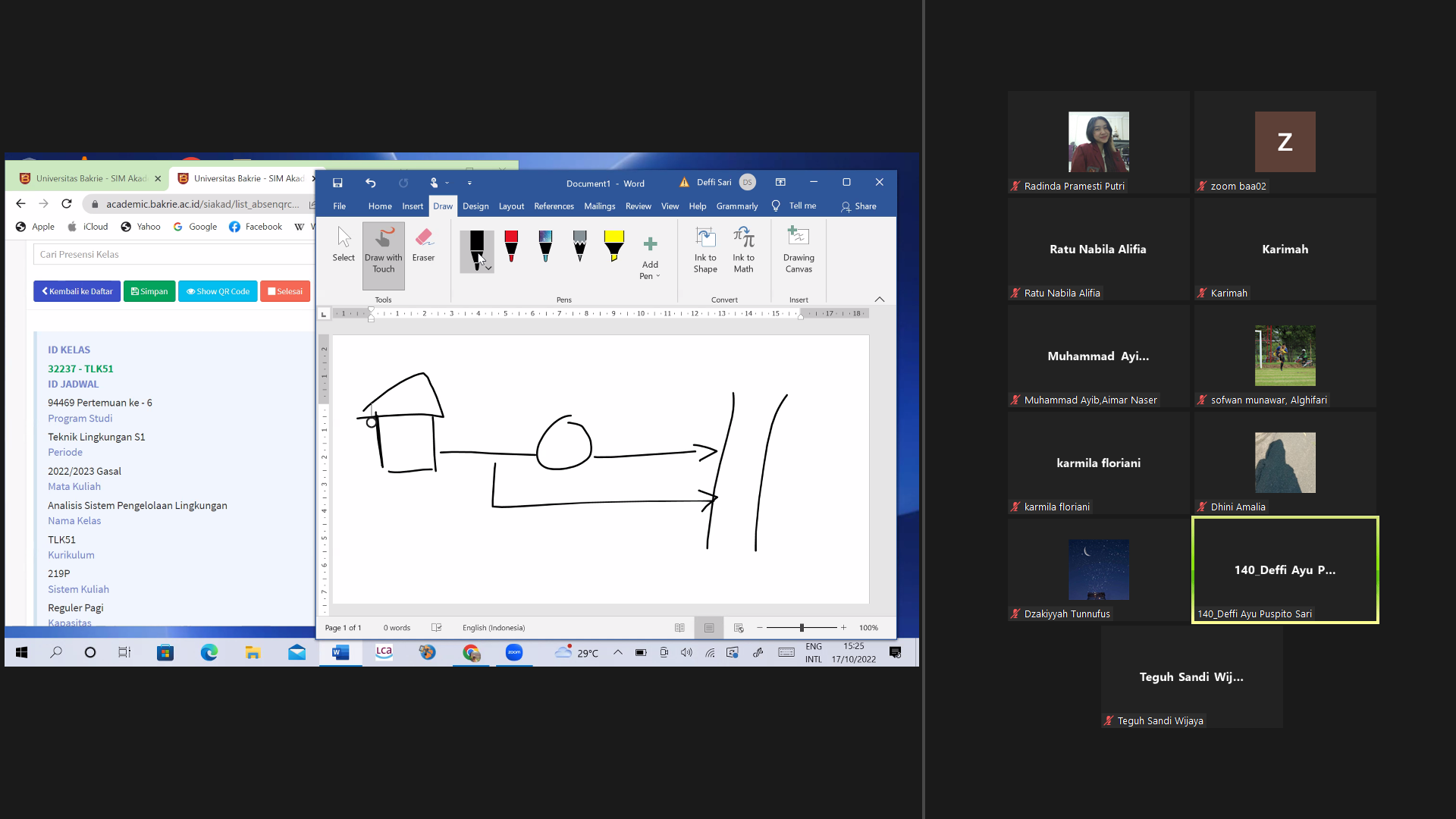The height and width of the screenshot is (819, 1456).
Task: Click the Undo arrow in Word
Action: click(x=370, y=183)
